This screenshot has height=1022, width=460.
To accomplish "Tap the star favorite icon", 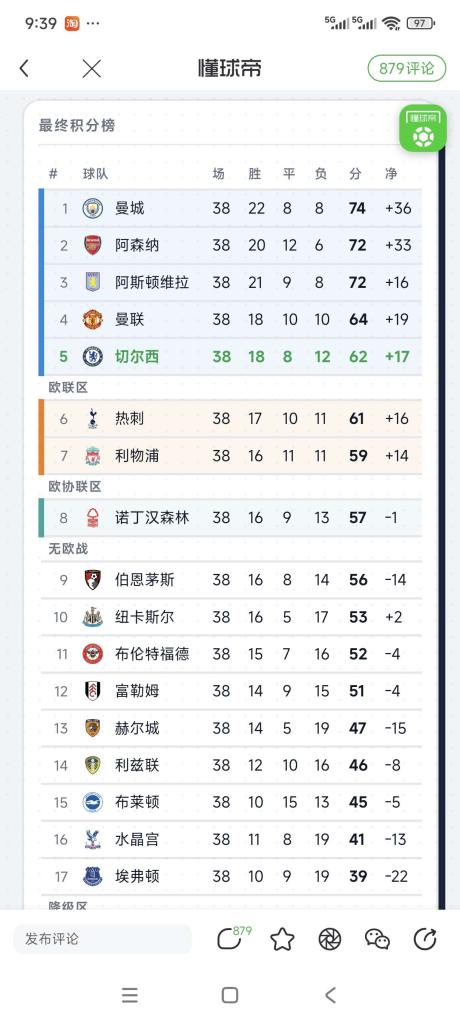I will tap(282, 939).
